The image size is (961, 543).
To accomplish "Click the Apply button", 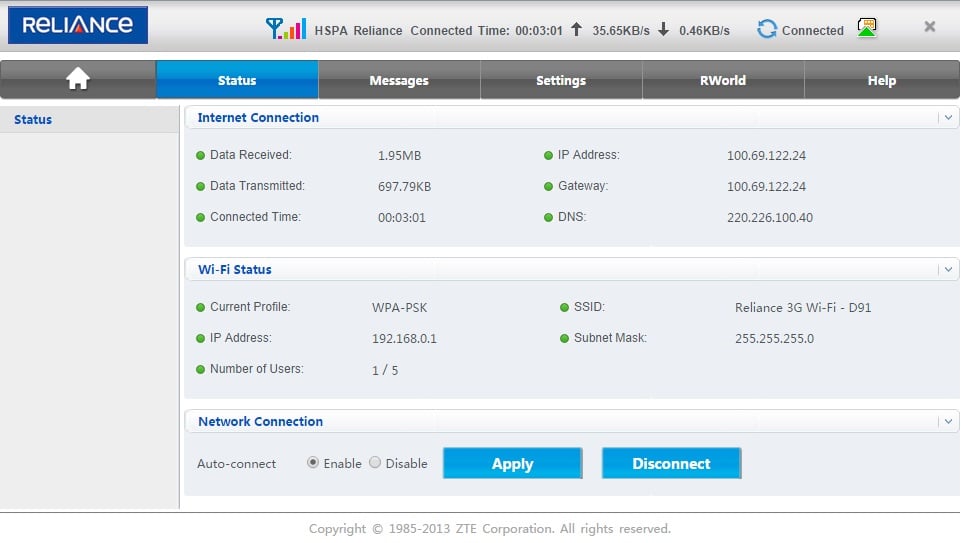I will [x=512, y=463].
